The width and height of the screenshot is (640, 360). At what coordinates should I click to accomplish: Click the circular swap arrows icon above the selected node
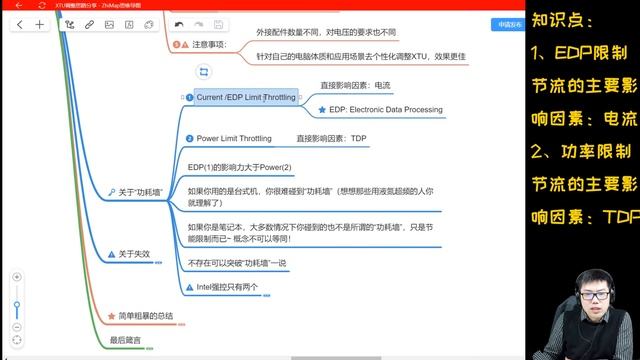click(x=204, y=72)
